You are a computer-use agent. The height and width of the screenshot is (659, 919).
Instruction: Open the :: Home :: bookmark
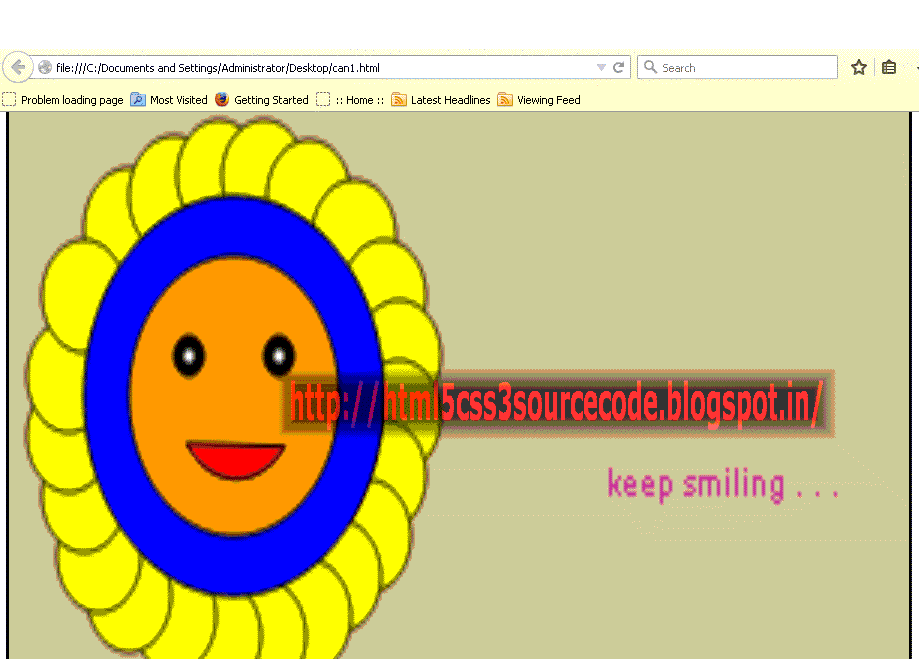point(350,100)
